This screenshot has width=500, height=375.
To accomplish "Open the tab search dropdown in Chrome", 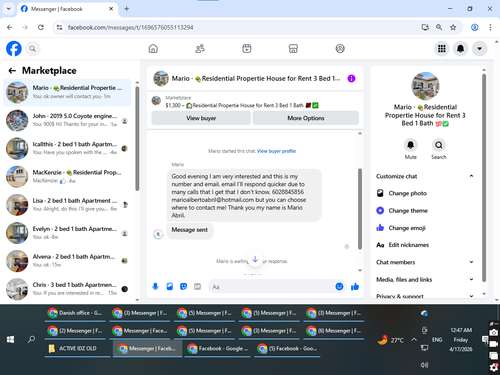I will pos(9,9).
